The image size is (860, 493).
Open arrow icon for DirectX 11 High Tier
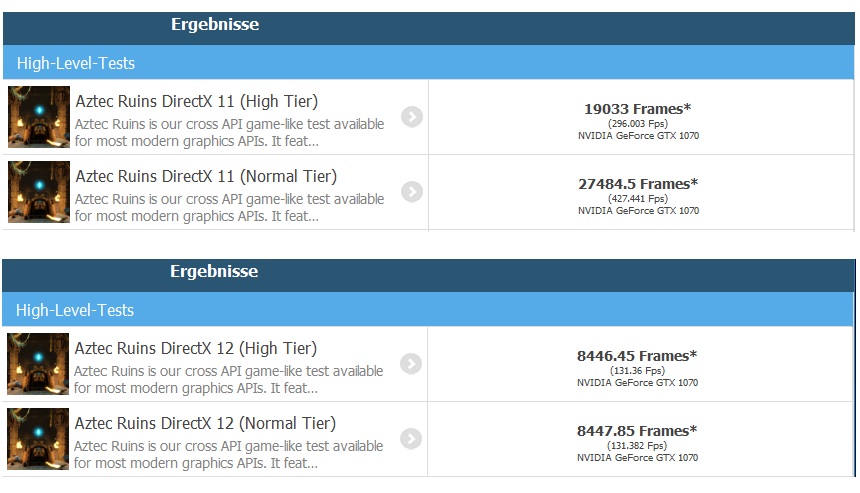pos(411,116)
